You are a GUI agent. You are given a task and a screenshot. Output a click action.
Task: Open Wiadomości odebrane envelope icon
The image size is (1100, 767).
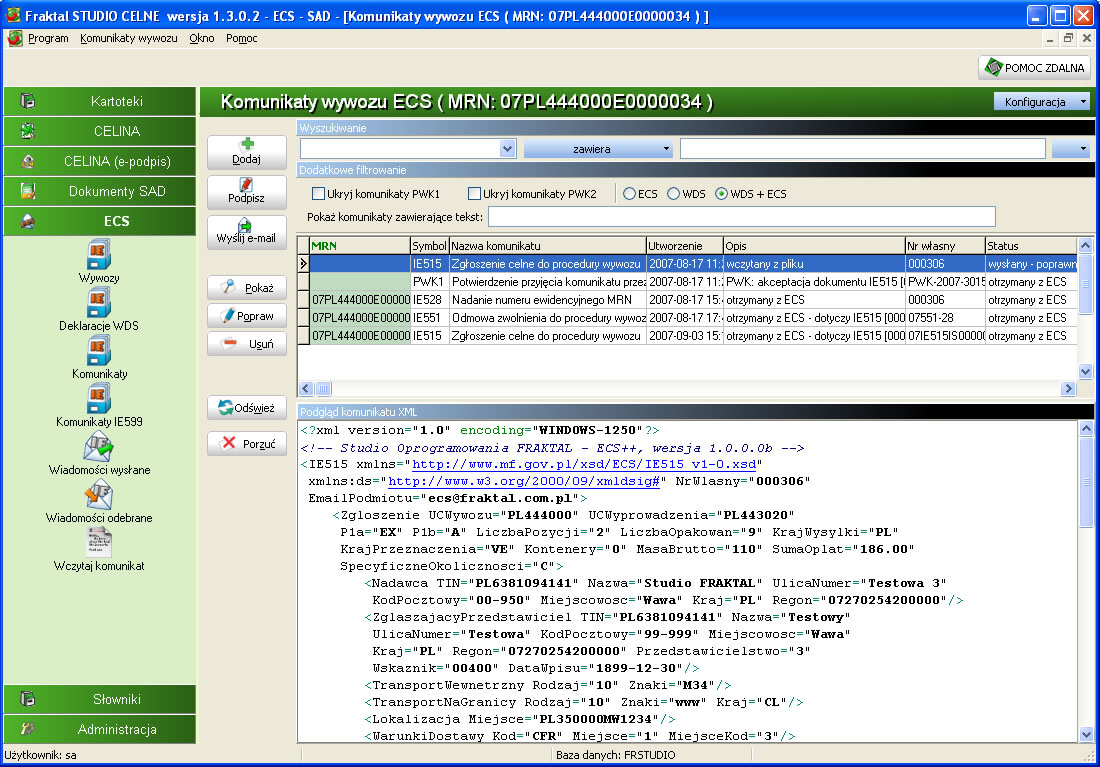(99, 495)
